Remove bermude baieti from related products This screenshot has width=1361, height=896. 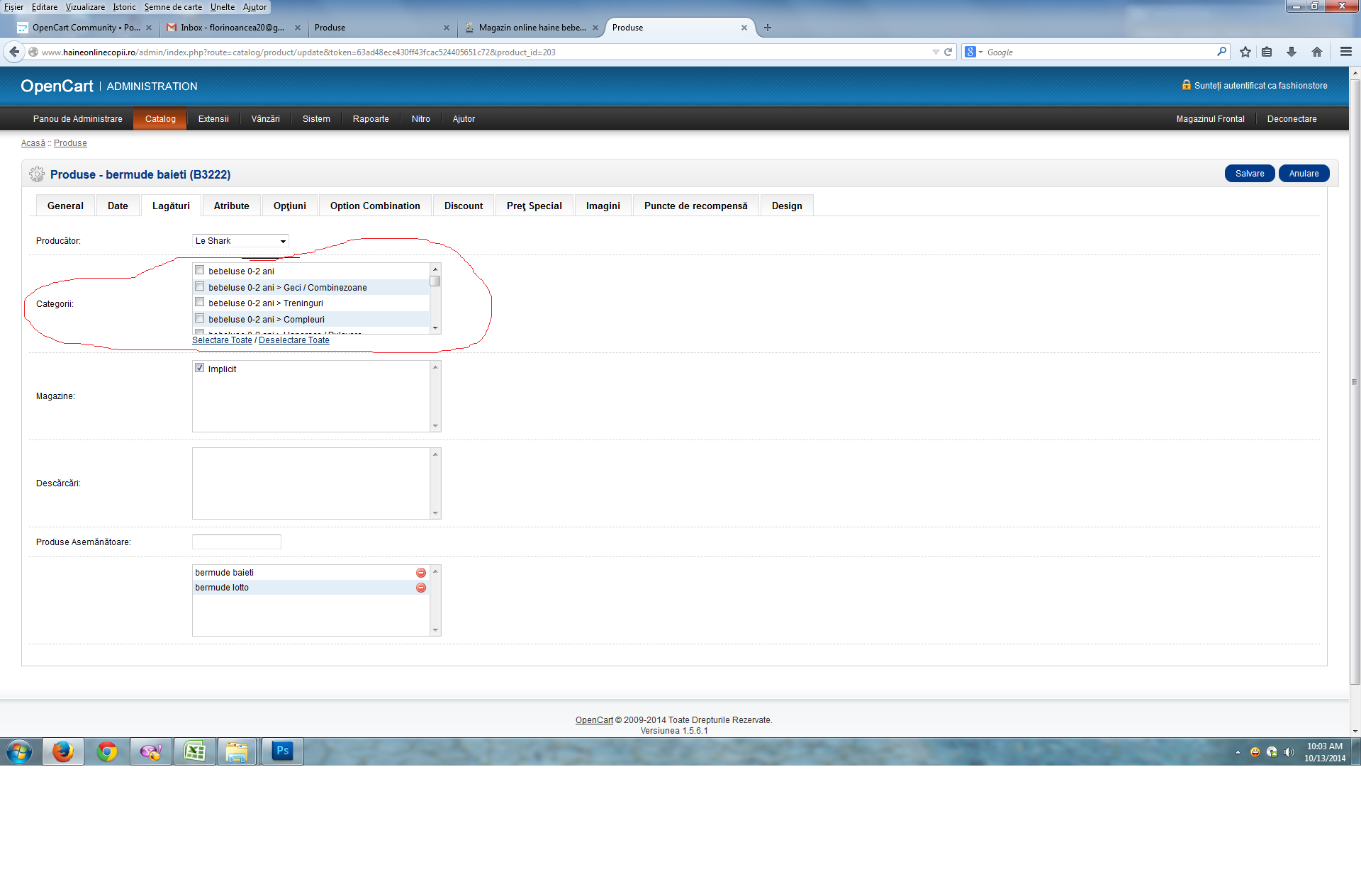point(421,573)
